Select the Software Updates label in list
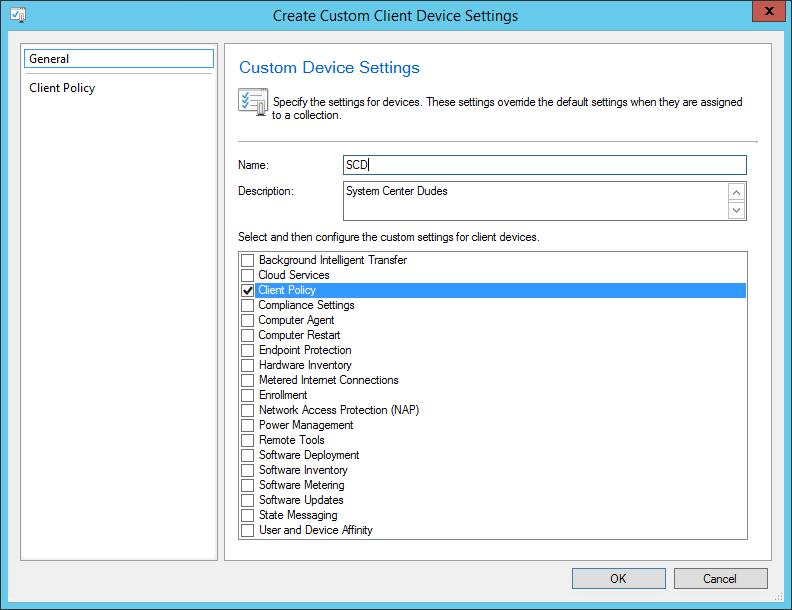792x610 pixels. coord(301,500)
